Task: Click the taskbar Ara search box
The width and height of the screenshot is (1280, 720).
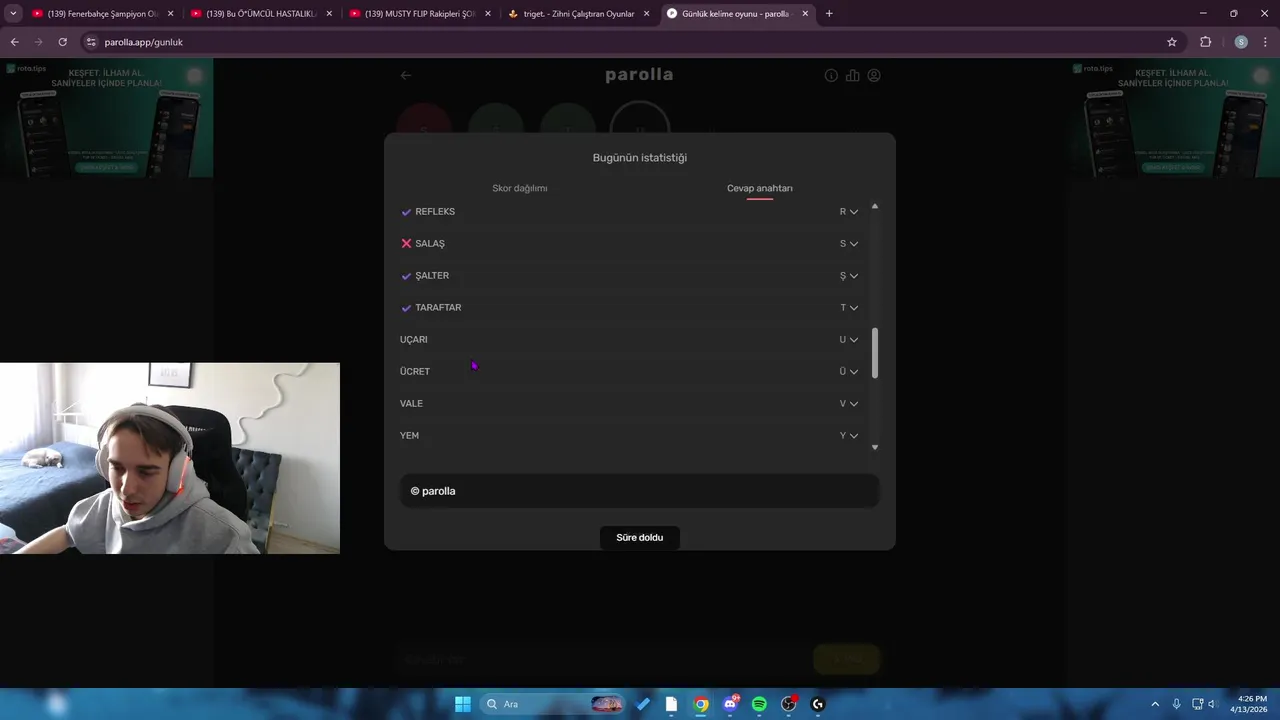Action: coord(553,704)
